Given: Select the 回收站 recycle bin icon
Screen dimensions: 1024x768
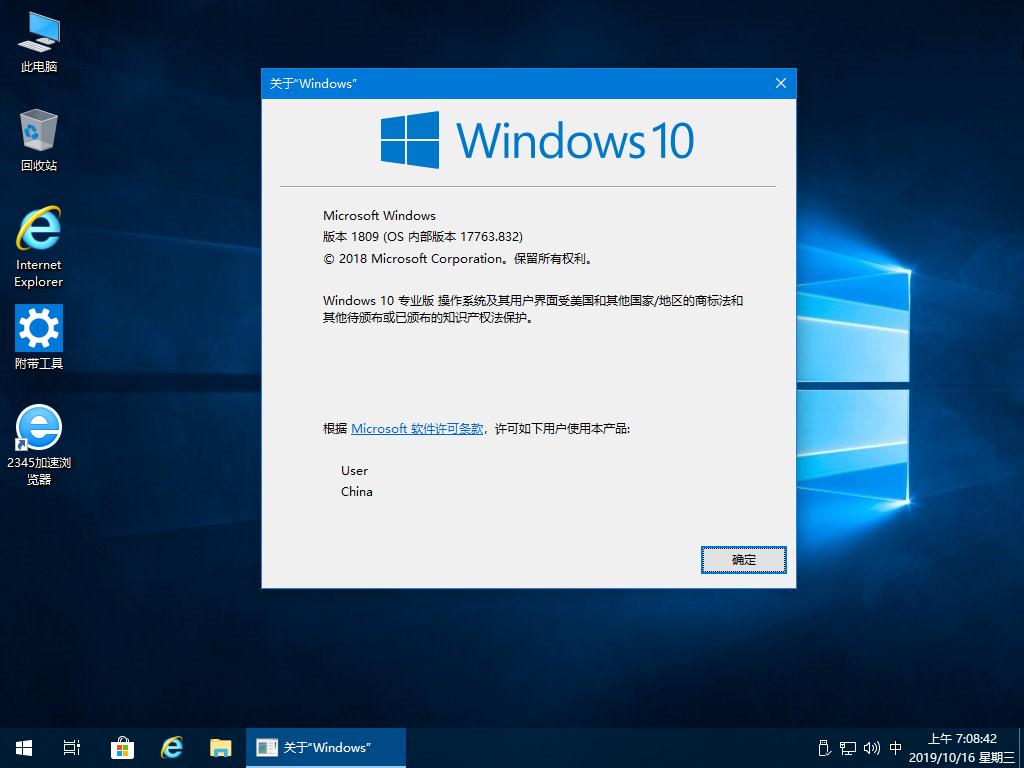Looking at the screenshot, I should pyautogui.click(x=39, y=140).
